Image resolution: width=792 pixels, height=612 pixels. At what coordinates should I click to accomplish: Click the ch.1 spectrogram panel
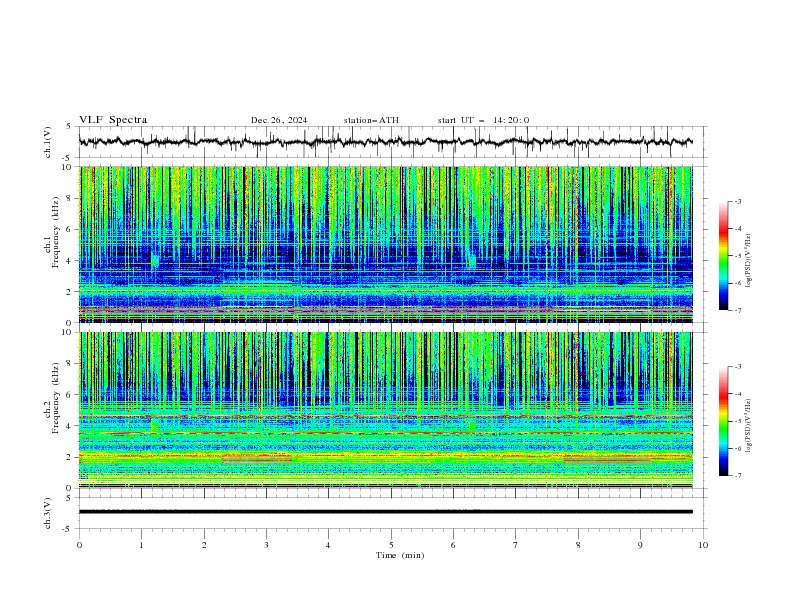(x=386, y=244)
